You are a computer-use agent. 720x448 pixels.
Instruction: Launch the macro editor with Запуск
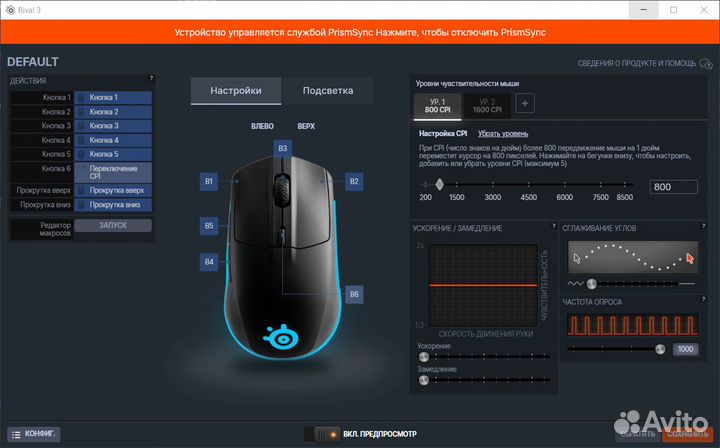pos(113,225)
